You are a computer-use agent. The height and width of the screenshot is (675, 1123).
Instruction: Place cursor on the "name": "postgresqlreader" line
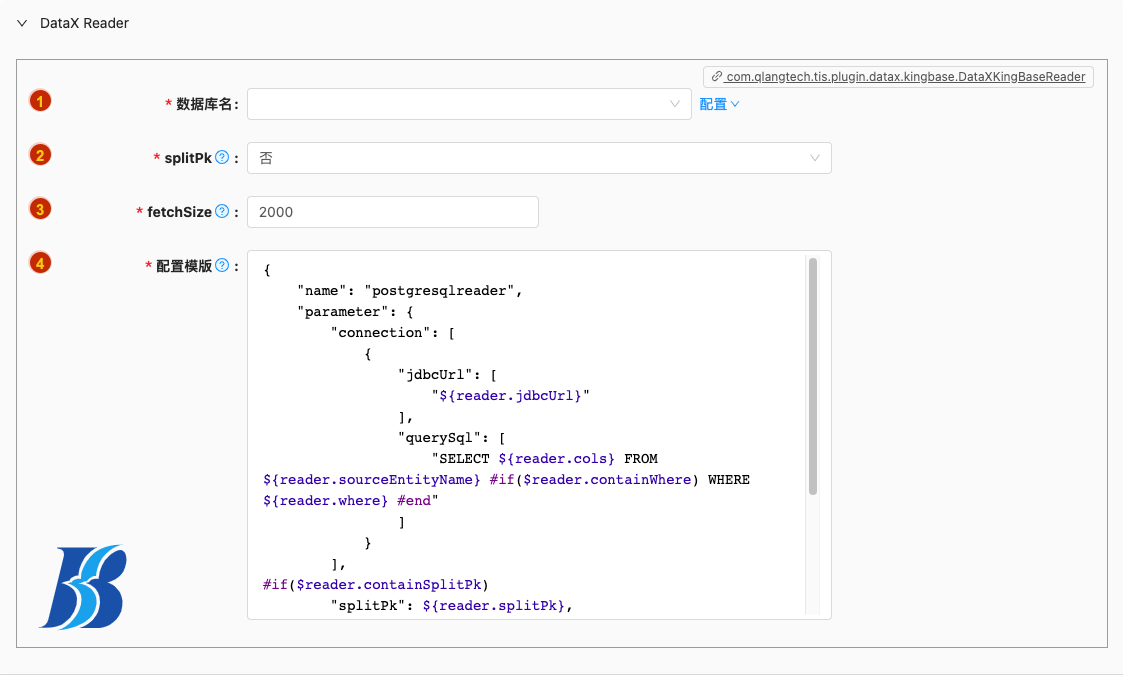coord(410,291)
